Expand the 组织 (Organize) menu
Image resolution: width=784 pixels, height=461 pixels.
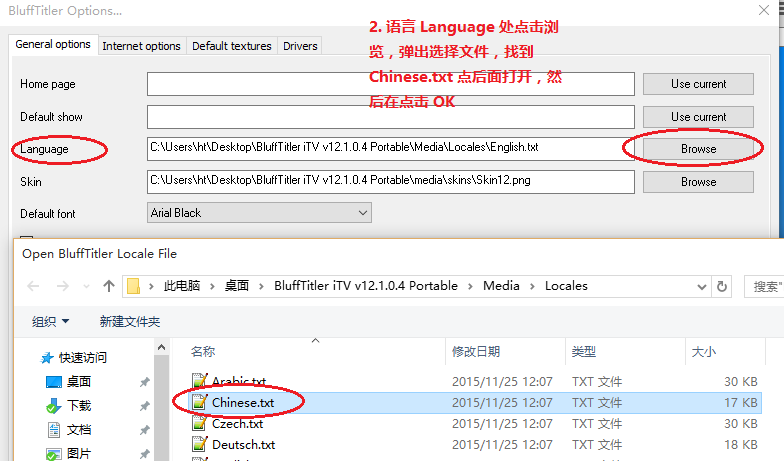pyautogui.click(x=51, y=322)
